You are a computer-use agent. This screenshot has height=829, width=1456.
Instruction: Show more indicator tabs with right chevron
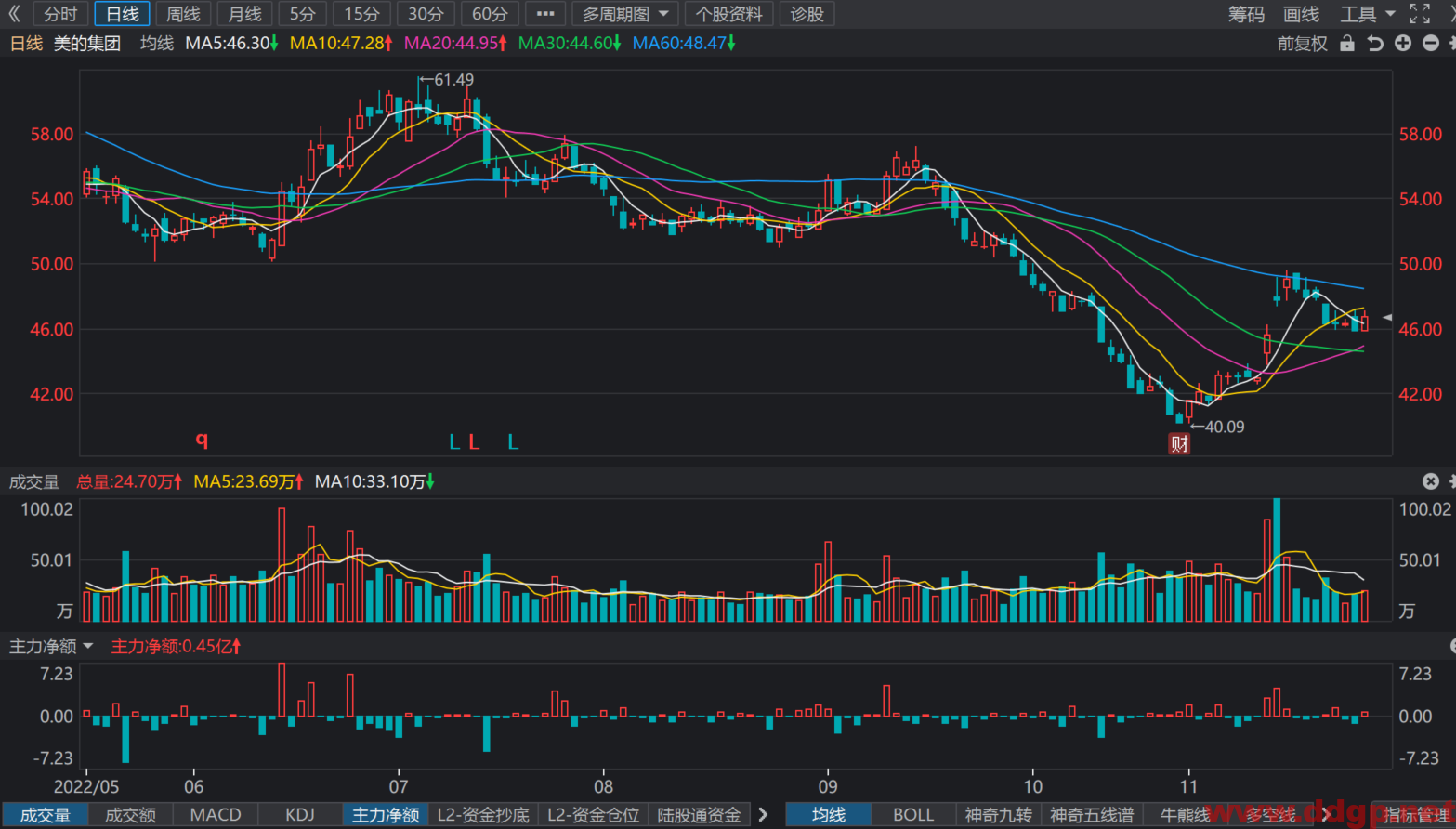click(764, 815)
